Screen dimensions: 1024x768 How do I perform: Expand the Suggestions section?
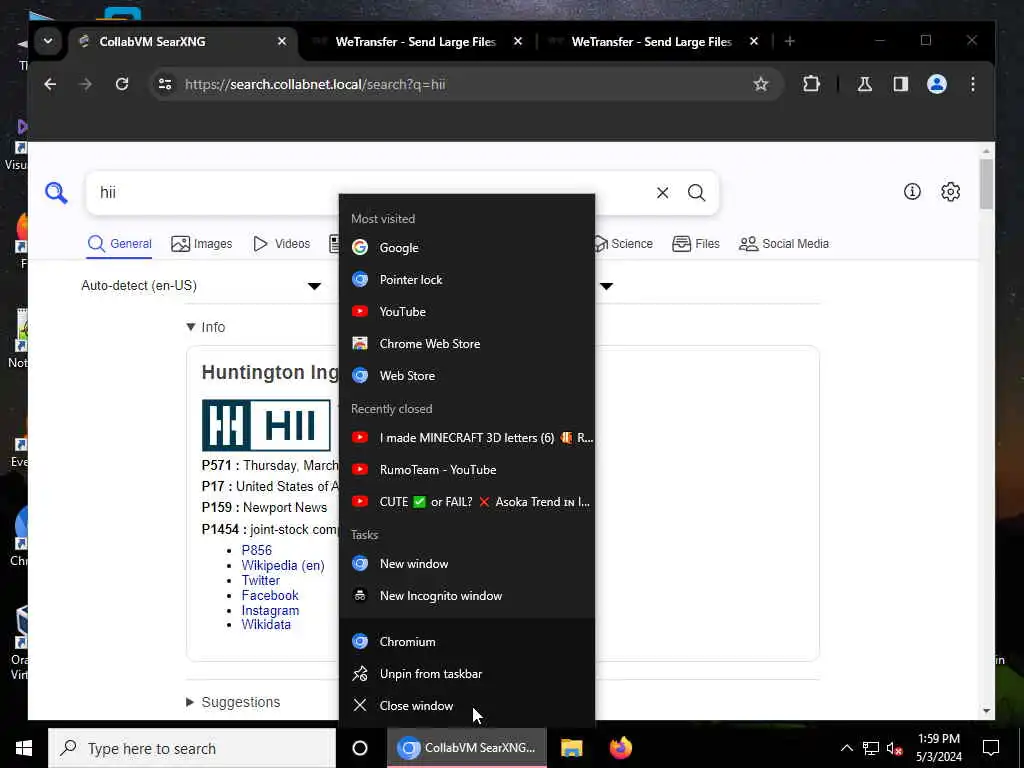[233, 702]
